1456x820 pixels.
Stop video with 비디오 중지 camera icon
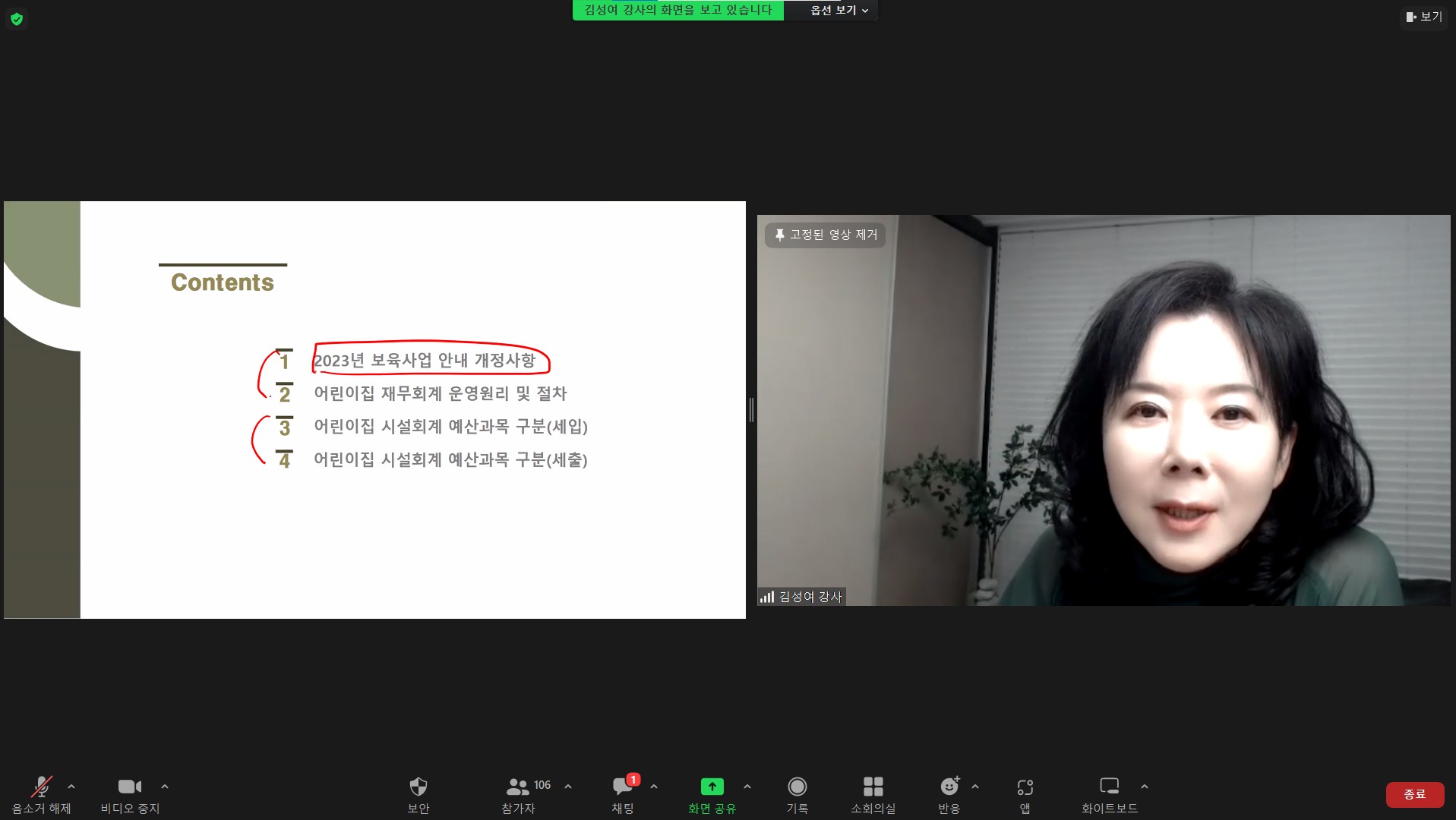(130, 794)
